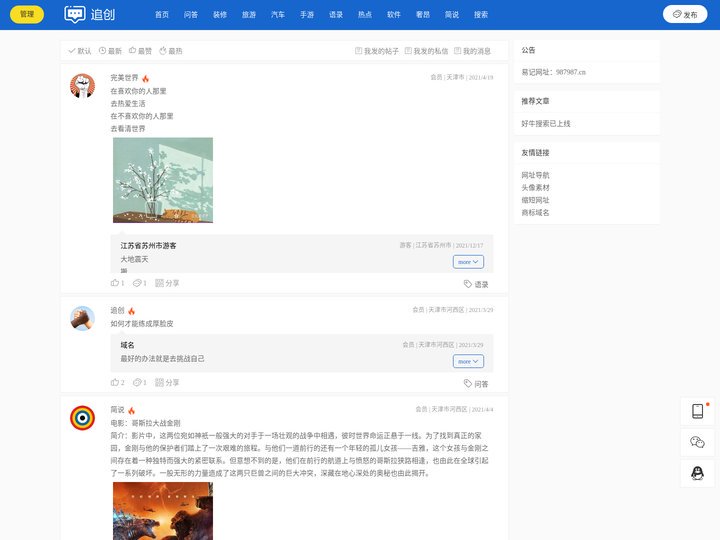Viewport: 720px width, 540px height.
Task: Sort posts by 最热
Action: point(171,51)
